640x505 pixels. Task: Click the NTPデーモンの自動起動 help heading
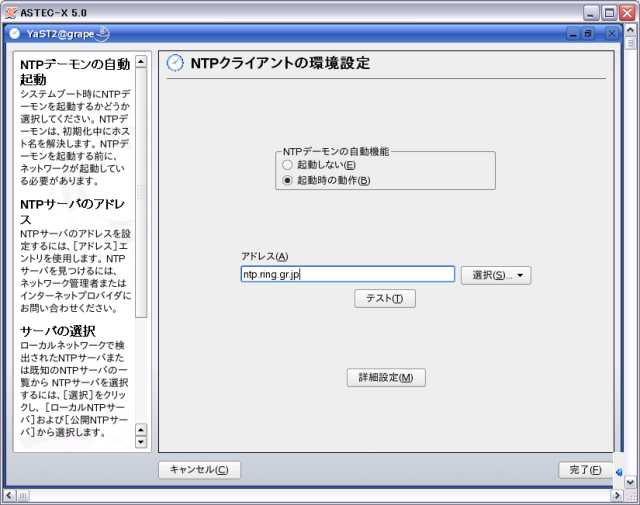coord(75,71)
